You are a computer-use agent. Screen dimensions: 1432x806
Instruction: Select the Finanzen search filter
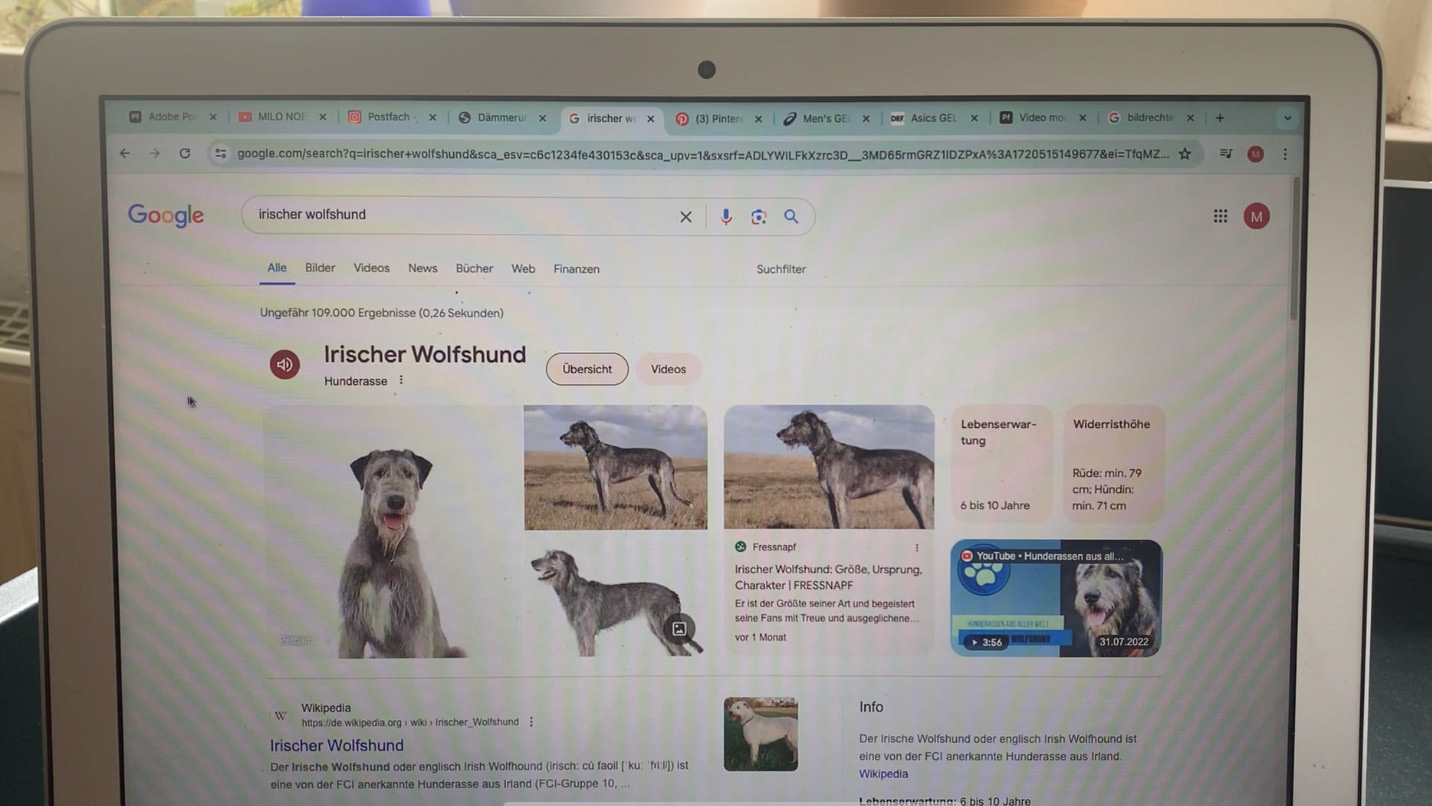point(577,269)
